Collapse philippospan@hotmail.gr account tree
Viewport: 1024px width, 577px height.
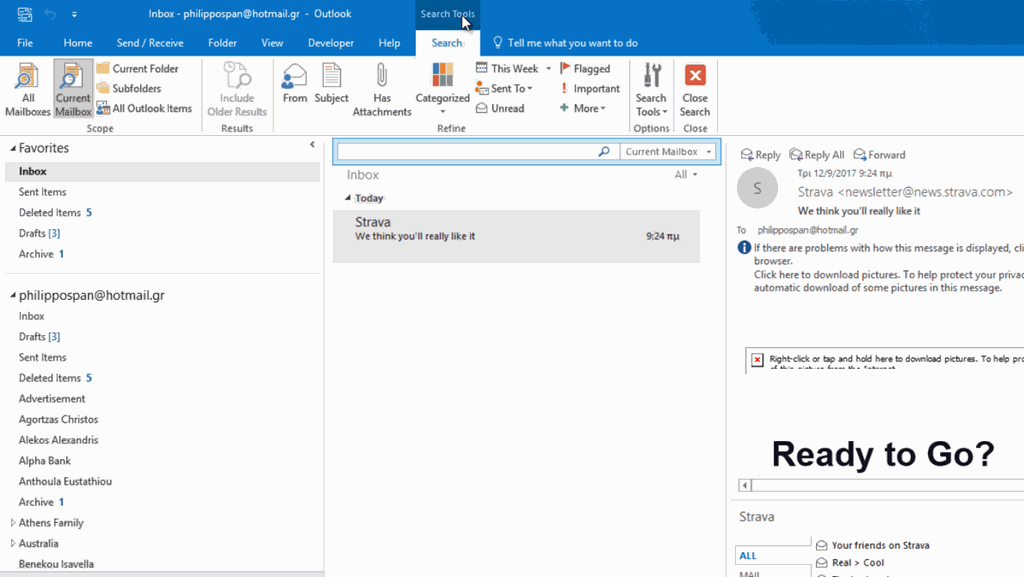[12, 296]
